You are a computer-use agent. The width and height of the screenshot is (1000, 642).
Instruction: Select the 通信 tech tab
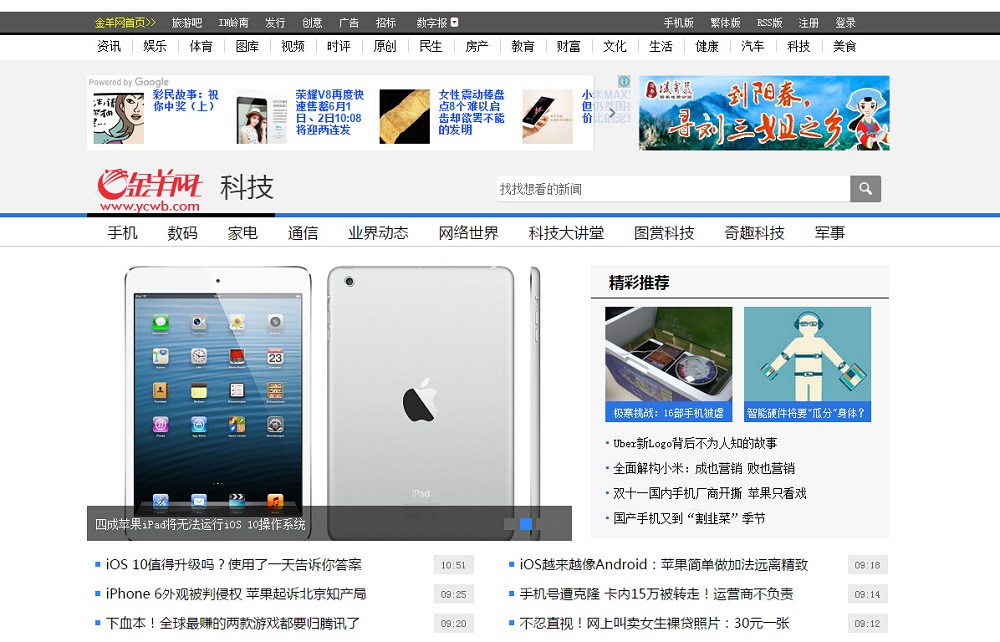pos(302,233)
